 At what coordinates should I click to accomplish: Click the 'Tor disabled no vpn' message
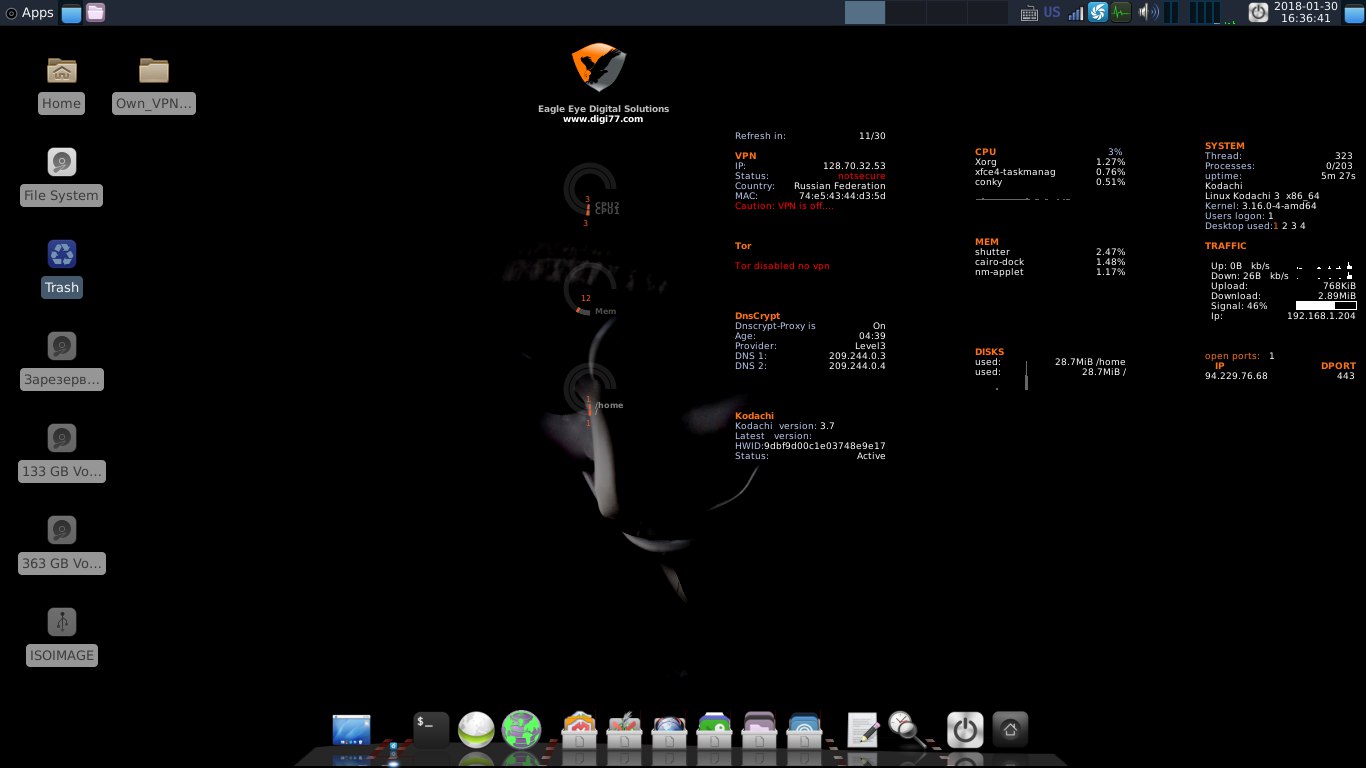[x=782, y=266]
